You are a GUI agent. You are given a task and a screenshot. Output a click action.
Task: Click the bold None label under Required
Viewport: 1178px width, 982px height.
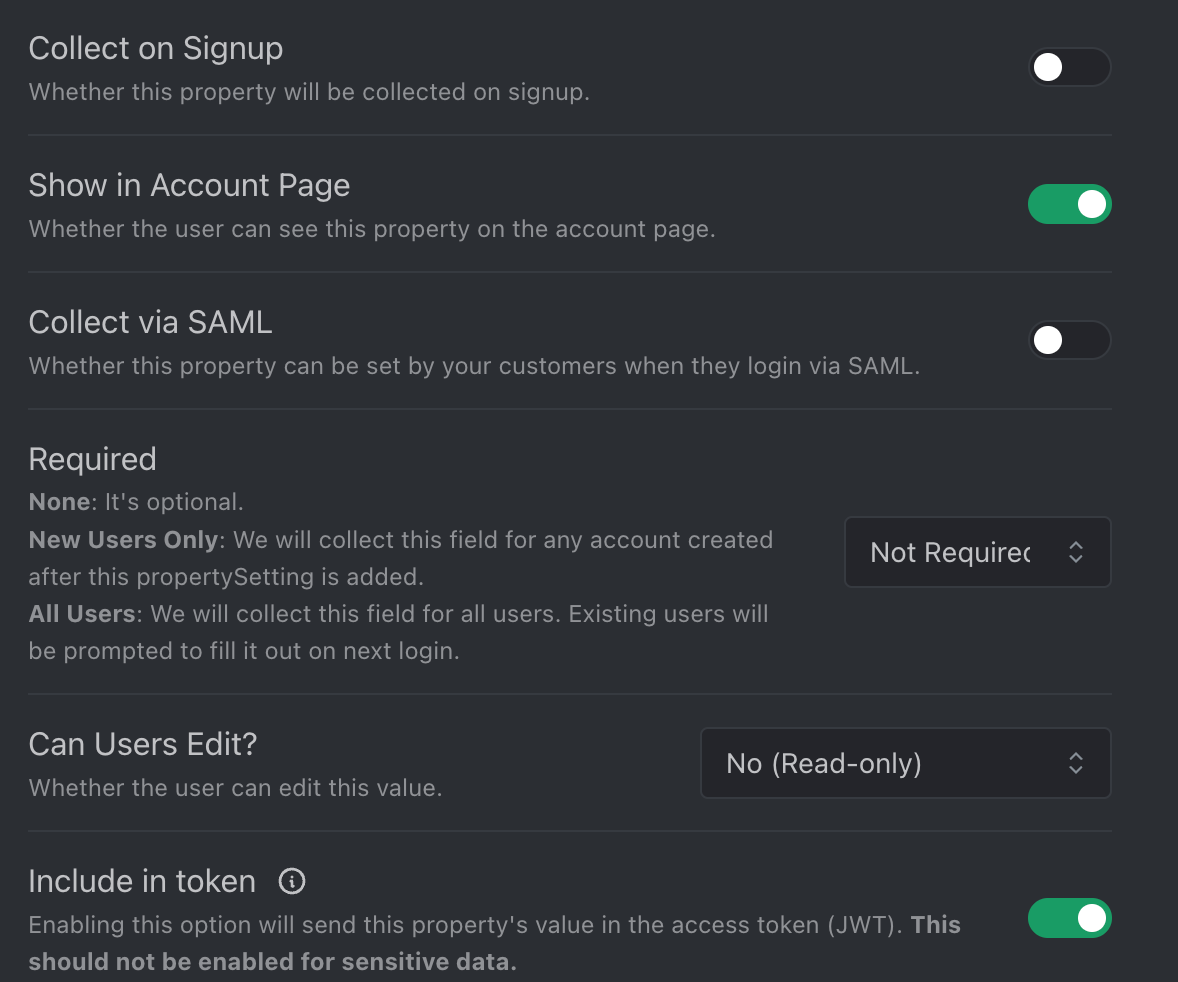coord(59,501)
